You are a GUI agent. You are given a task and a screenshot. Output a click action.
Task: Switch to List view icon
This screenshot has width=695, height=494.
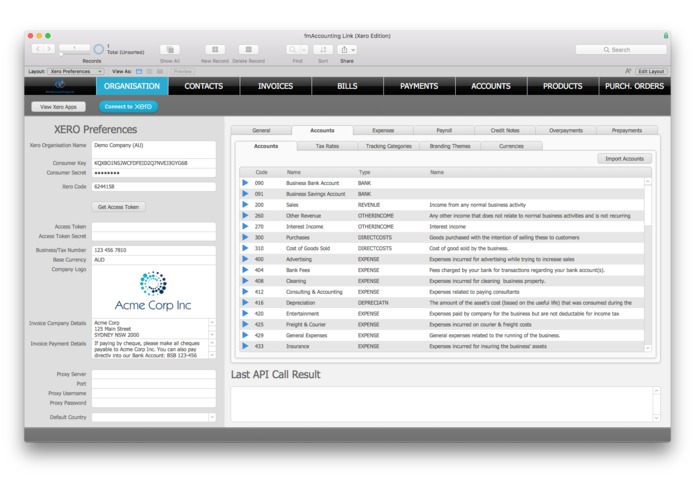[x=149, y=71]
